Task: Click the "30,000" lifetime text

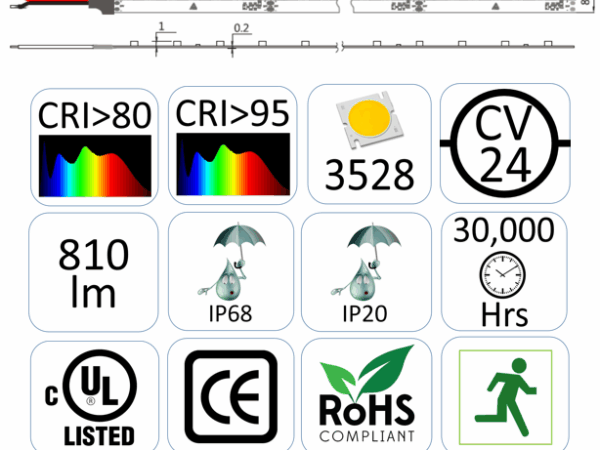Action: point(504,231)
